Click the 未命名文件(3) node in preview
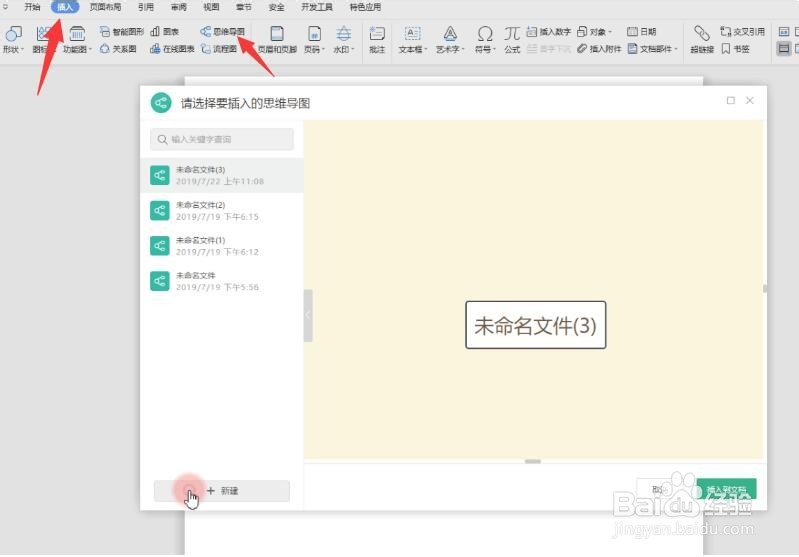The width and height of the screenshot is (799, 557). (x=536, y=325)
